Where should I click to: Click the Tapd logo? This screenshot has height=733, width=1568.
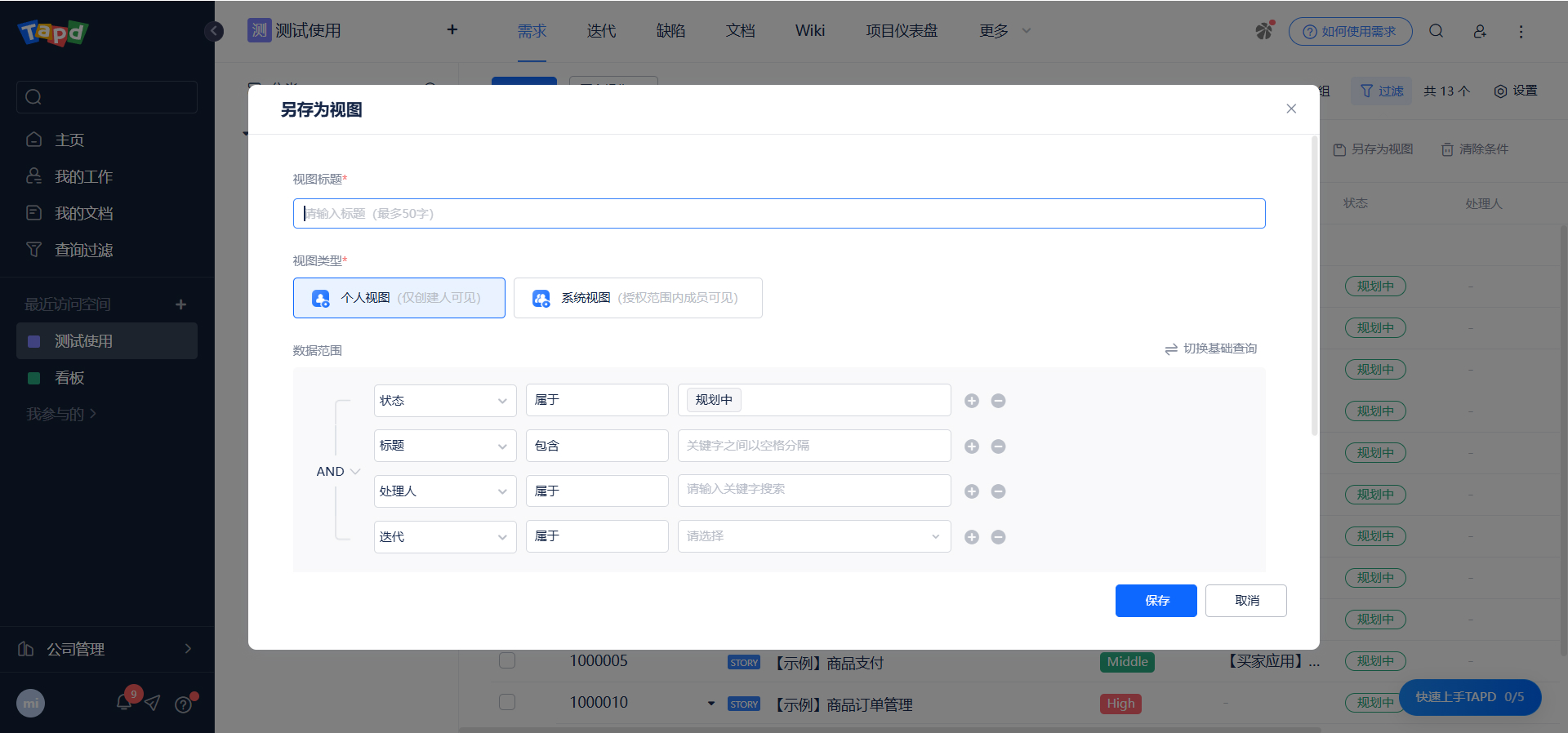(x=53, y=32)
